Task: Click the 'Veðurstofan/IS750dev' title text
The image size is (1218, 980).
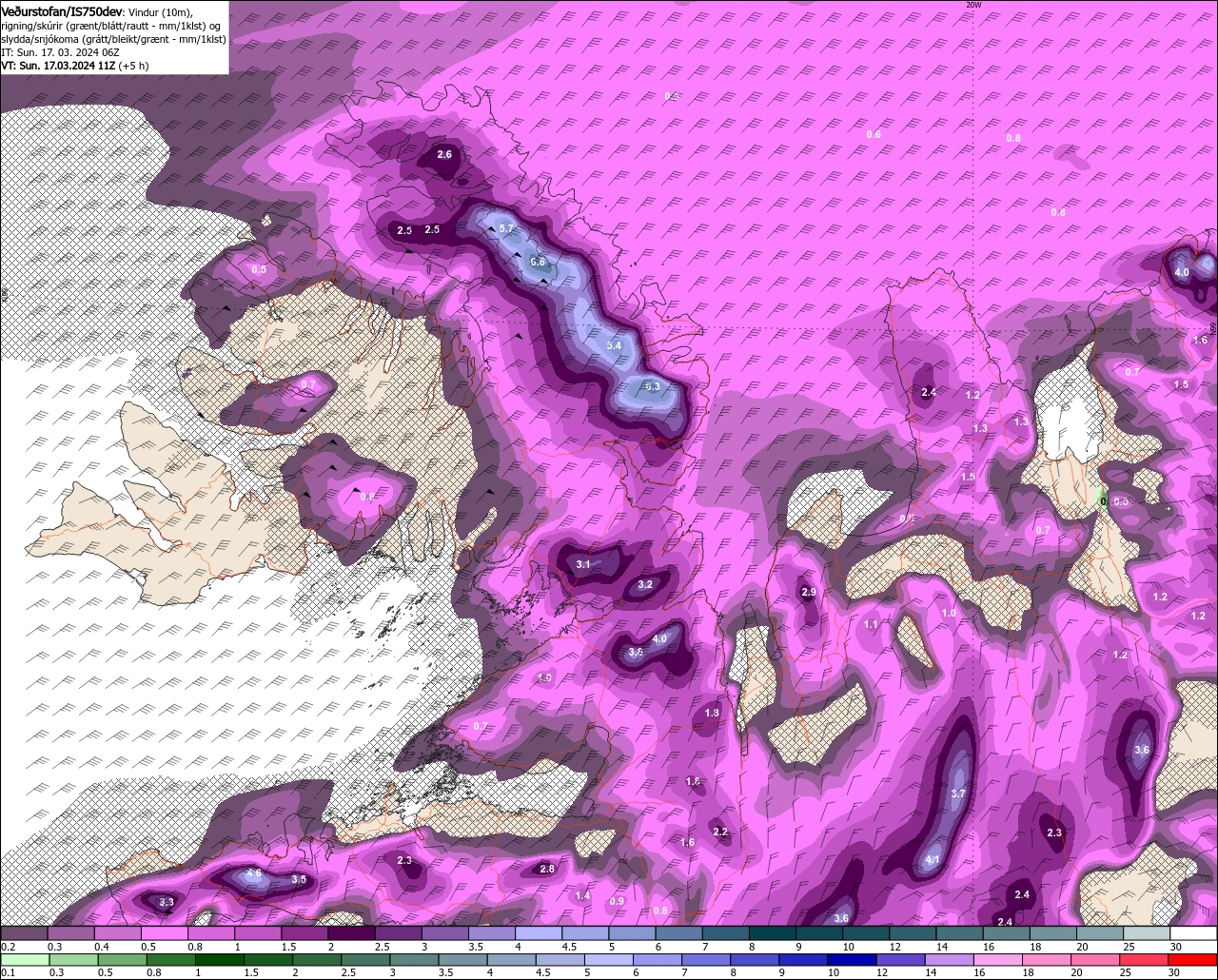Action: [x=62, y=10]
